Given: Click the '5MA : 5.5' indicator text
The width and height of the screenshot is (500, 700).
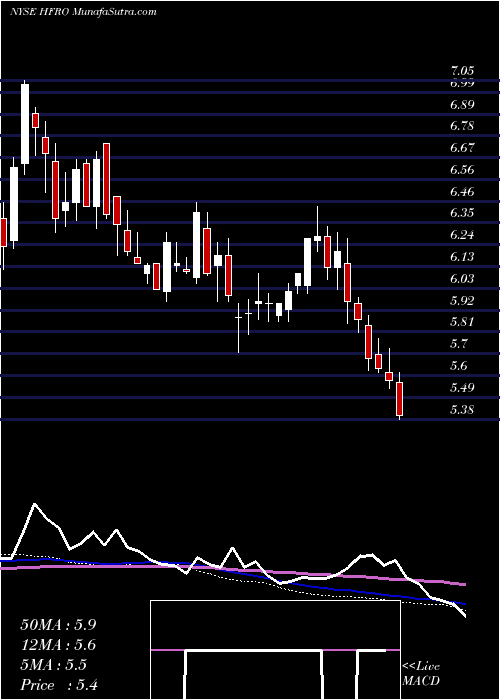Looking at the screenshot, I should pos(54,665).
